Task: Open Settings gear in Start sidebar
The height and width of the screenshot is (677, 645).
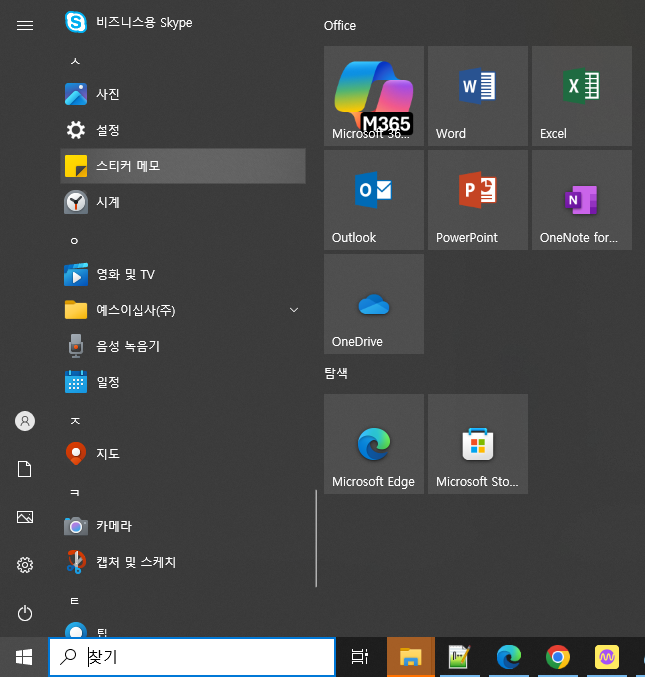Action: [25, 565]
